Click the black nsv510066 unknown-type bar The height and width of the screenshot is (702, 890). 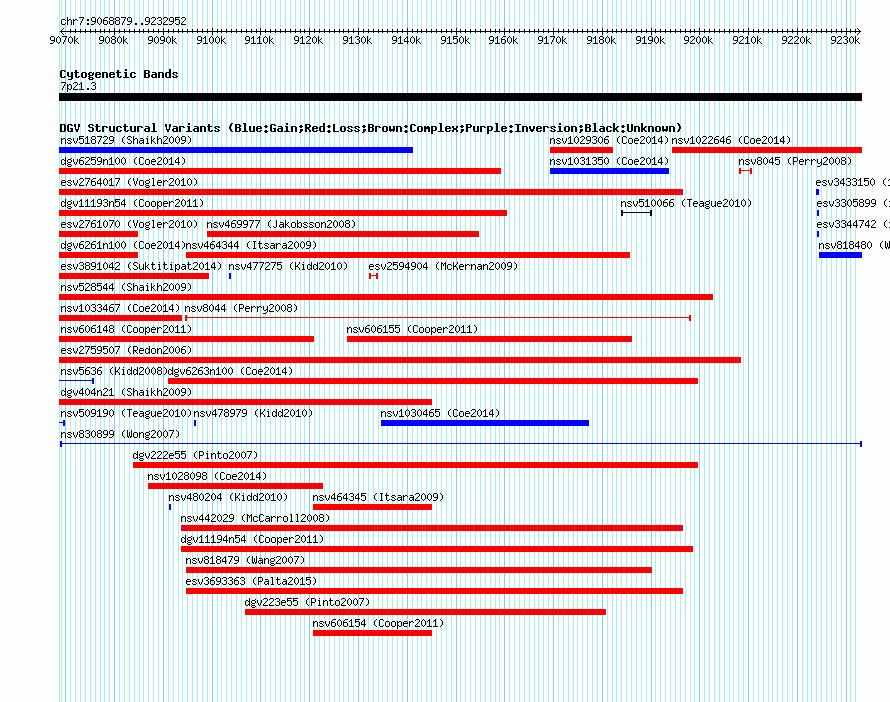point(636,213)
